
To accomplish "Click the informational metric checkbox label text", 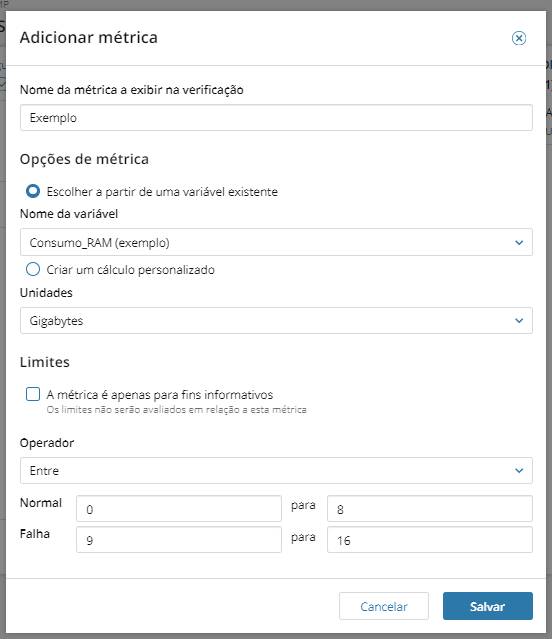I will click(160, 394).
